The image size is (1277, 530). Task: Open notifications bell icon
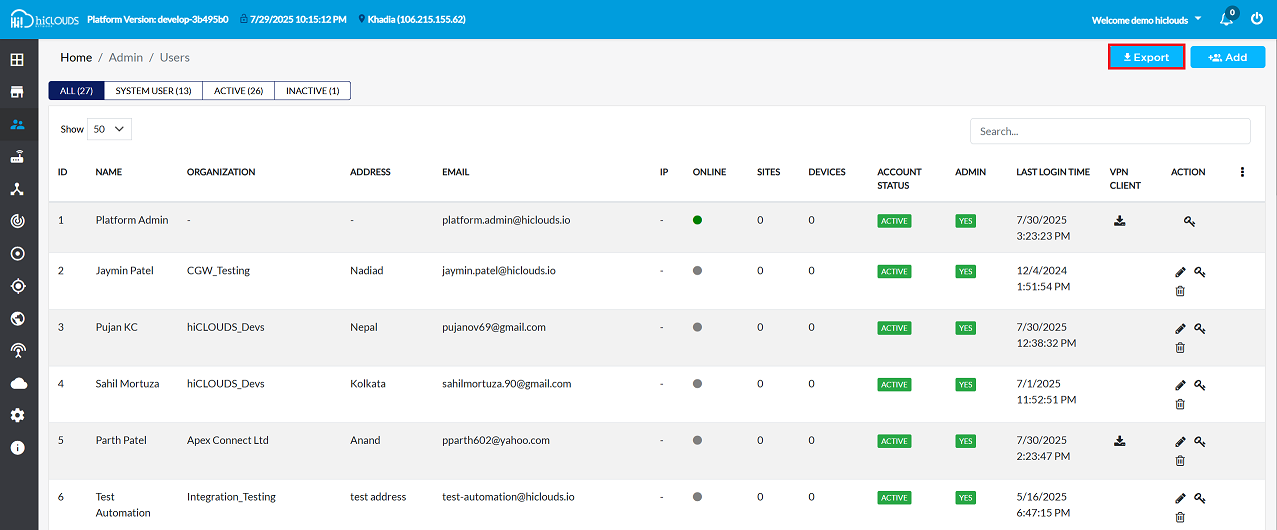coord(1227,19)
